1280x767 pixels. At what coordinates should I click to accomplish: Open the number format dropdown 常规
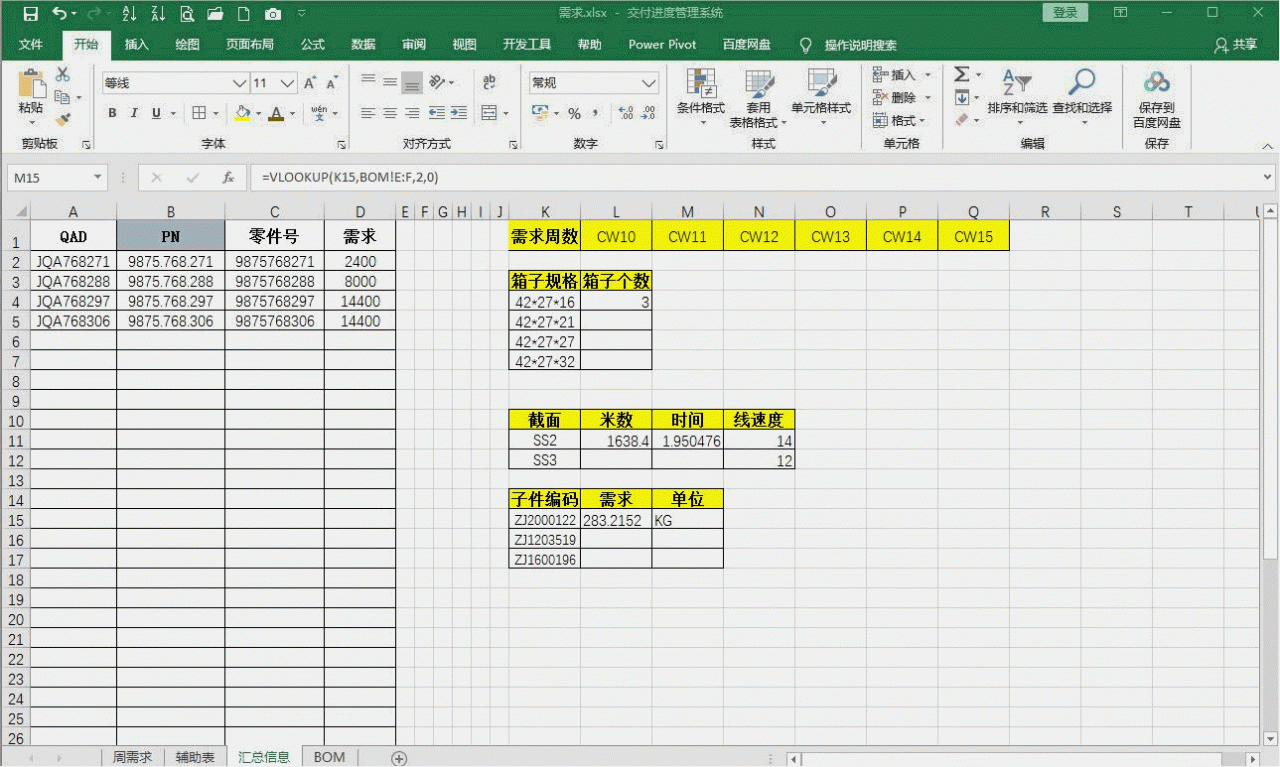[649, 83]
